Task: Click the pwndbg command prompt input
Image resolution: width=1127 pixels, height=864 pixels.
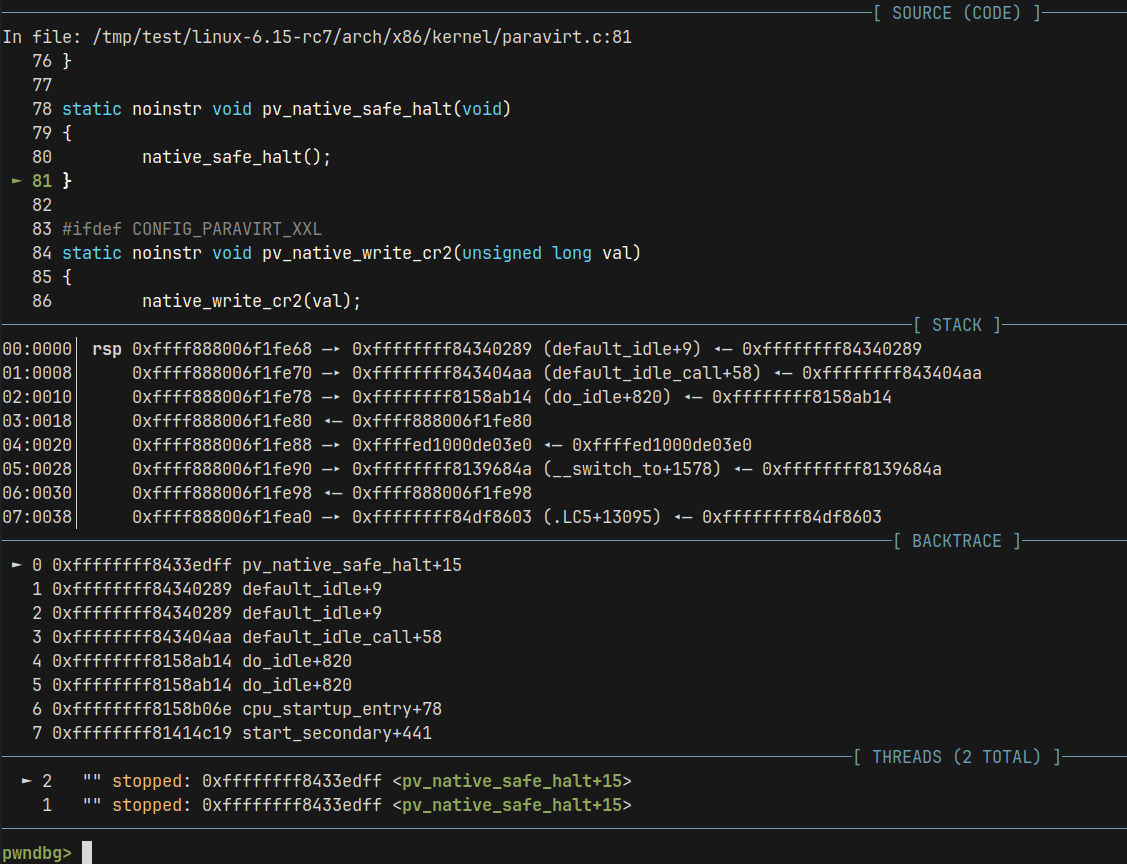Action: click(x=87, y=853)
